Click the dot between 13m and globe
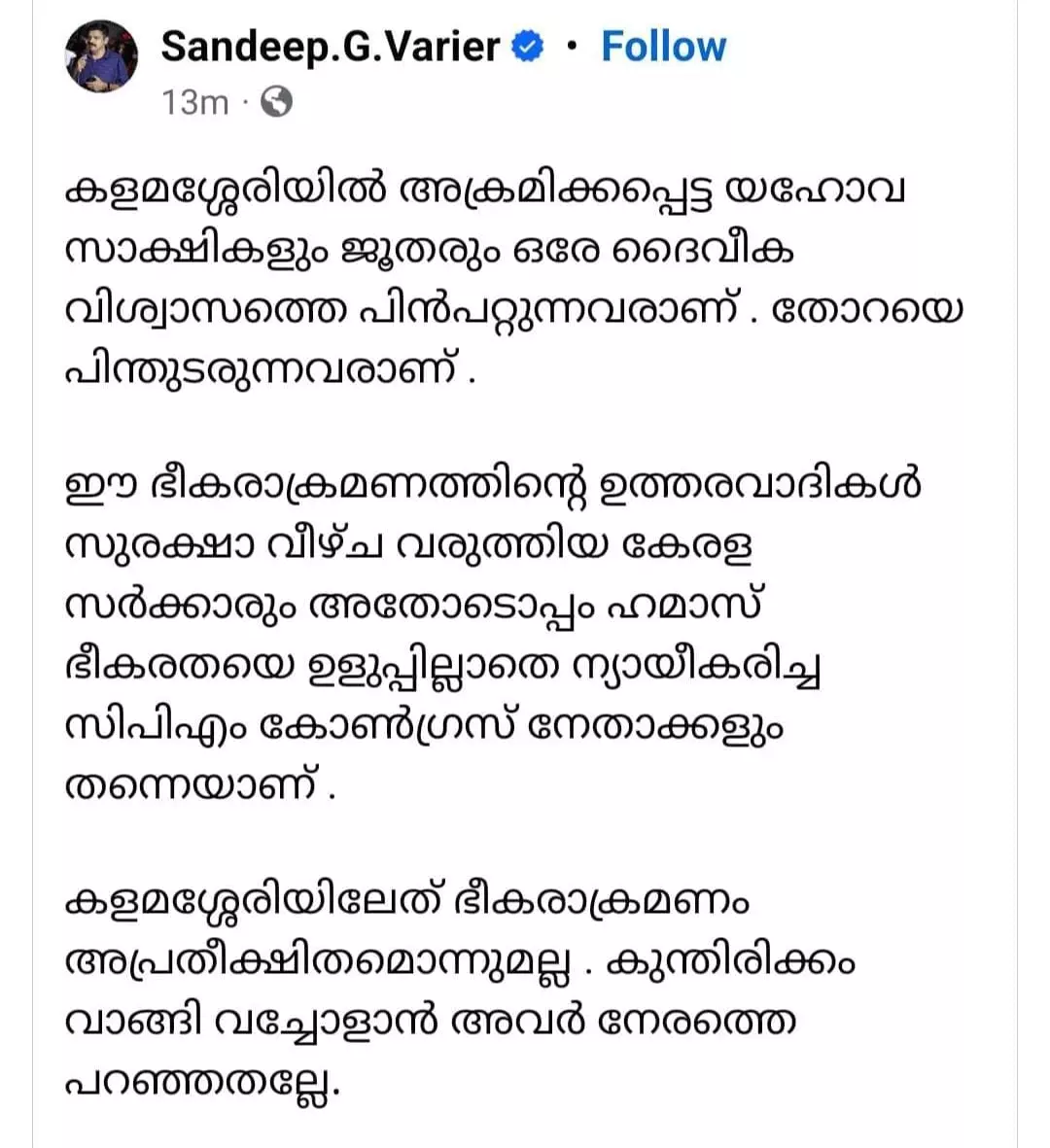The image size is (1050, 1148). click(x=242, y=102)
